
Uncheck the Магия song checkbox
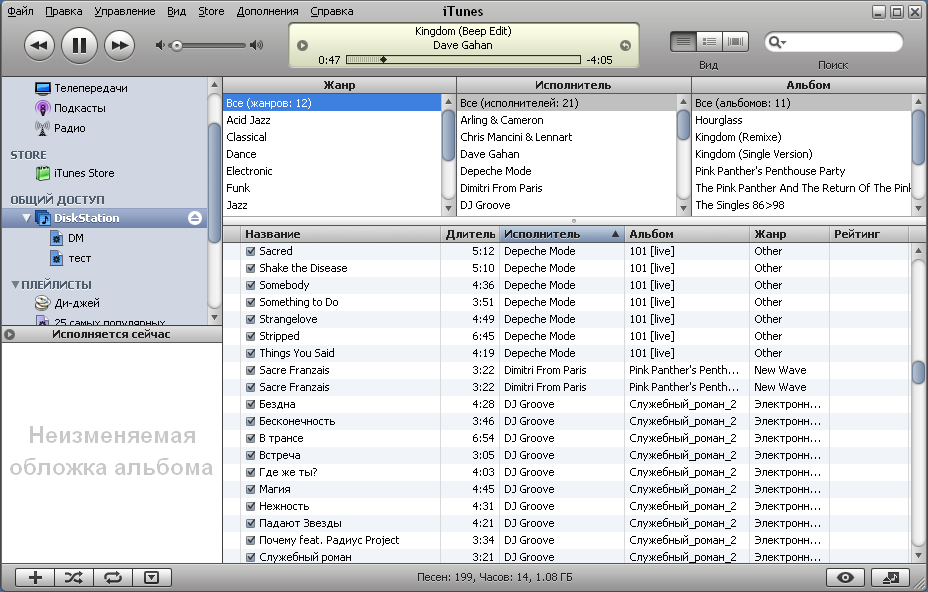point(250,490)
